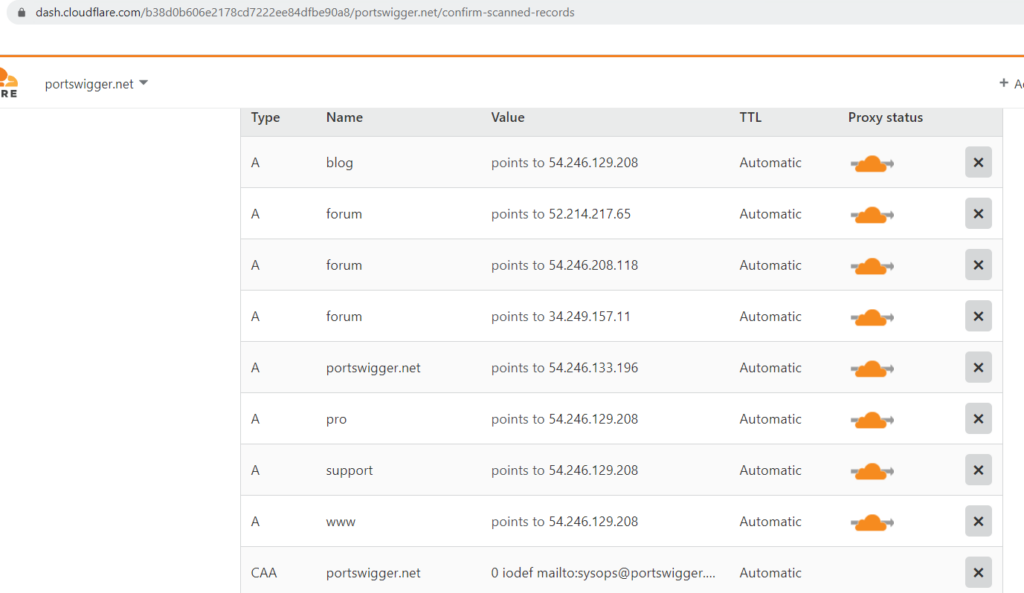This screenshot has width=1024, height=593.
Task: Click the proxy cloud icon for the pro record
Action: (871, 419)
